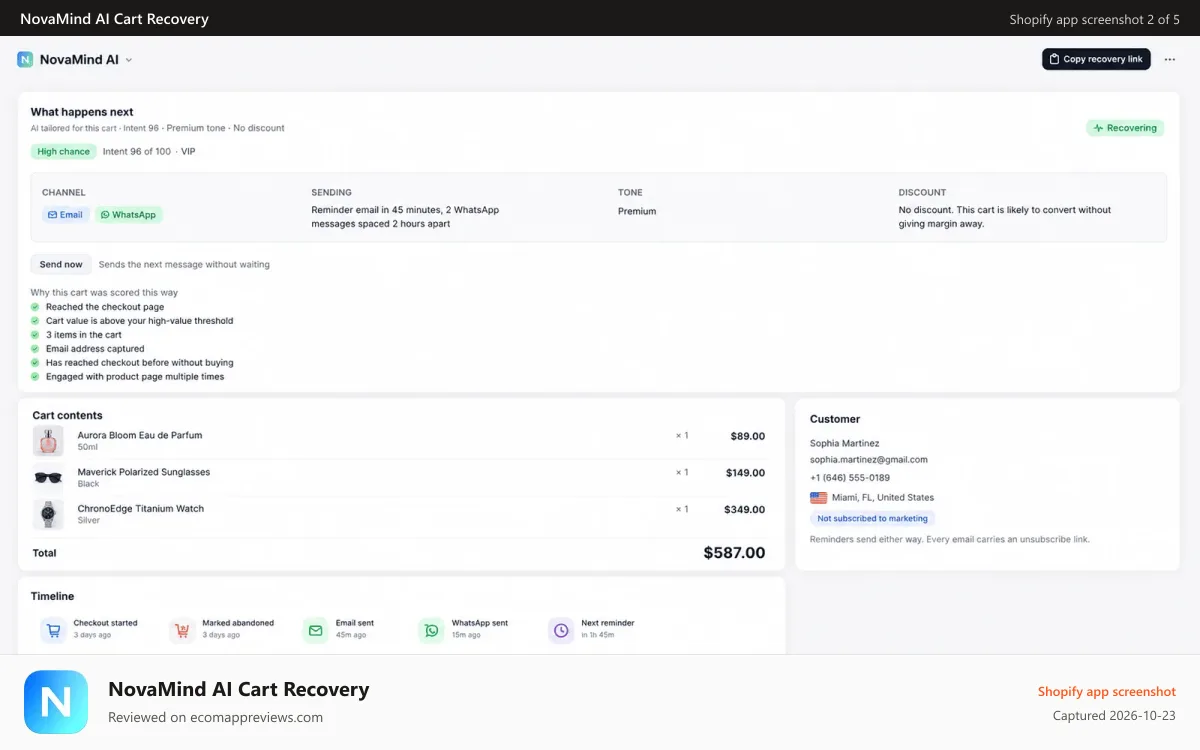This screenshot has width=1200, height=750.
Task: Click the Next reminder clock icon
Action: click(561, 630)
